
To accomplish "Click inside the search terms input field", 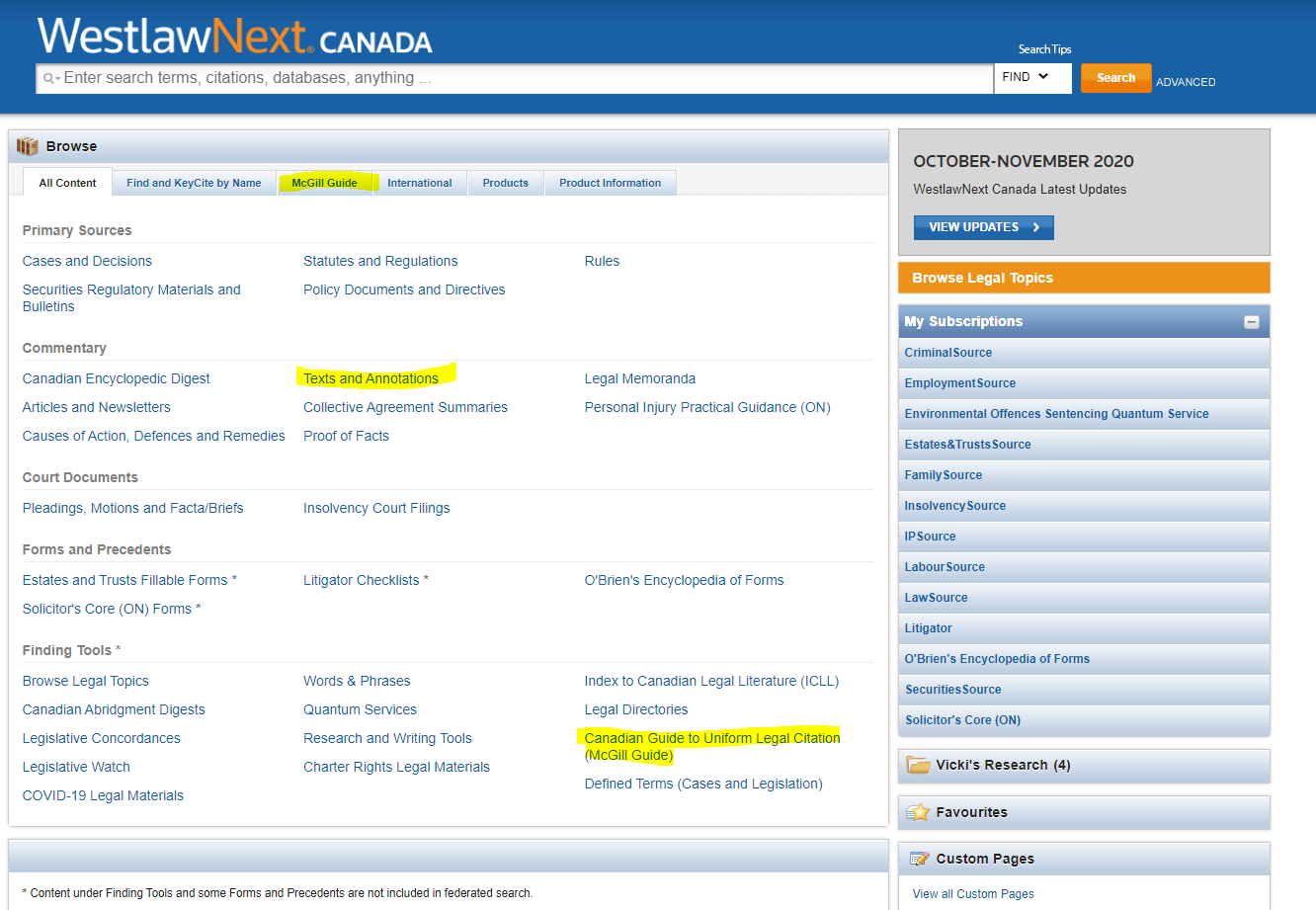I will coord(395,77).
